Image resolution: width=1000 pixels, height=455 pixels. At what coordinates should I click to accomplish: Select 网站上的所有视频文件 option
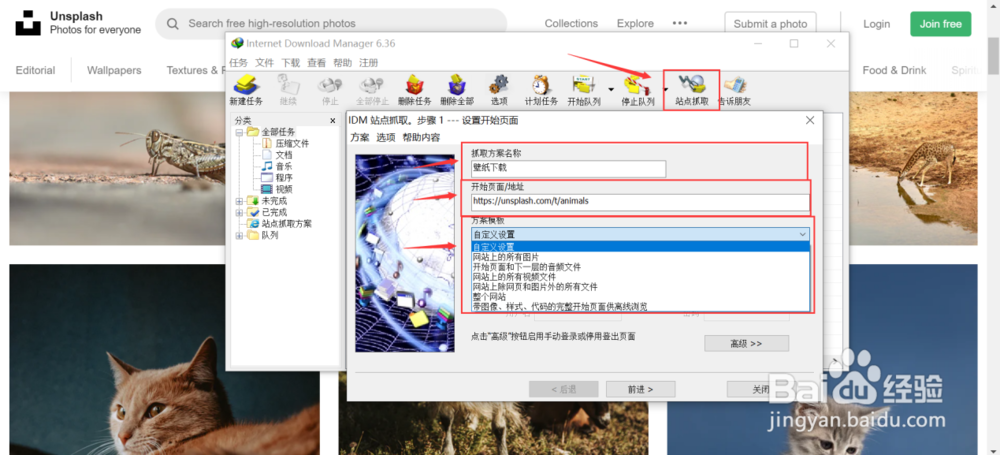640,277
